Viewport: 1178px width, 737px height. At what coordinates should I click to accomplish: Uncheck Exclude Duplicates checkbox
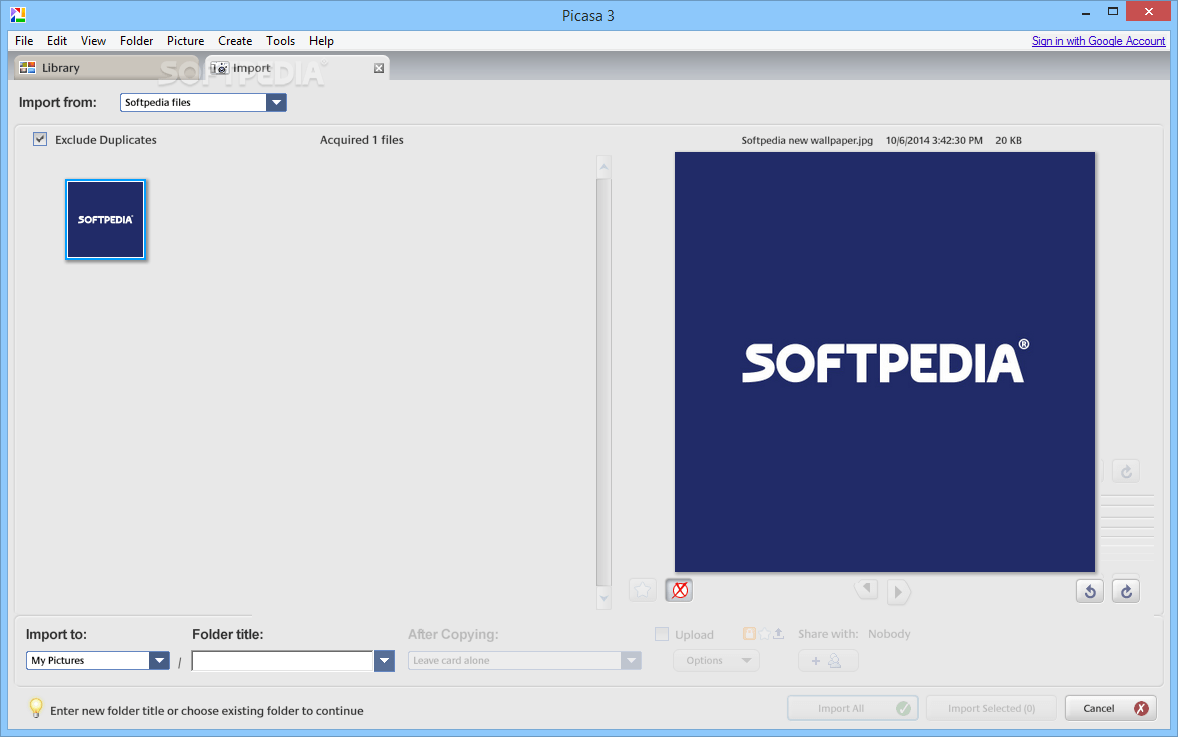(x=40, y=139)
